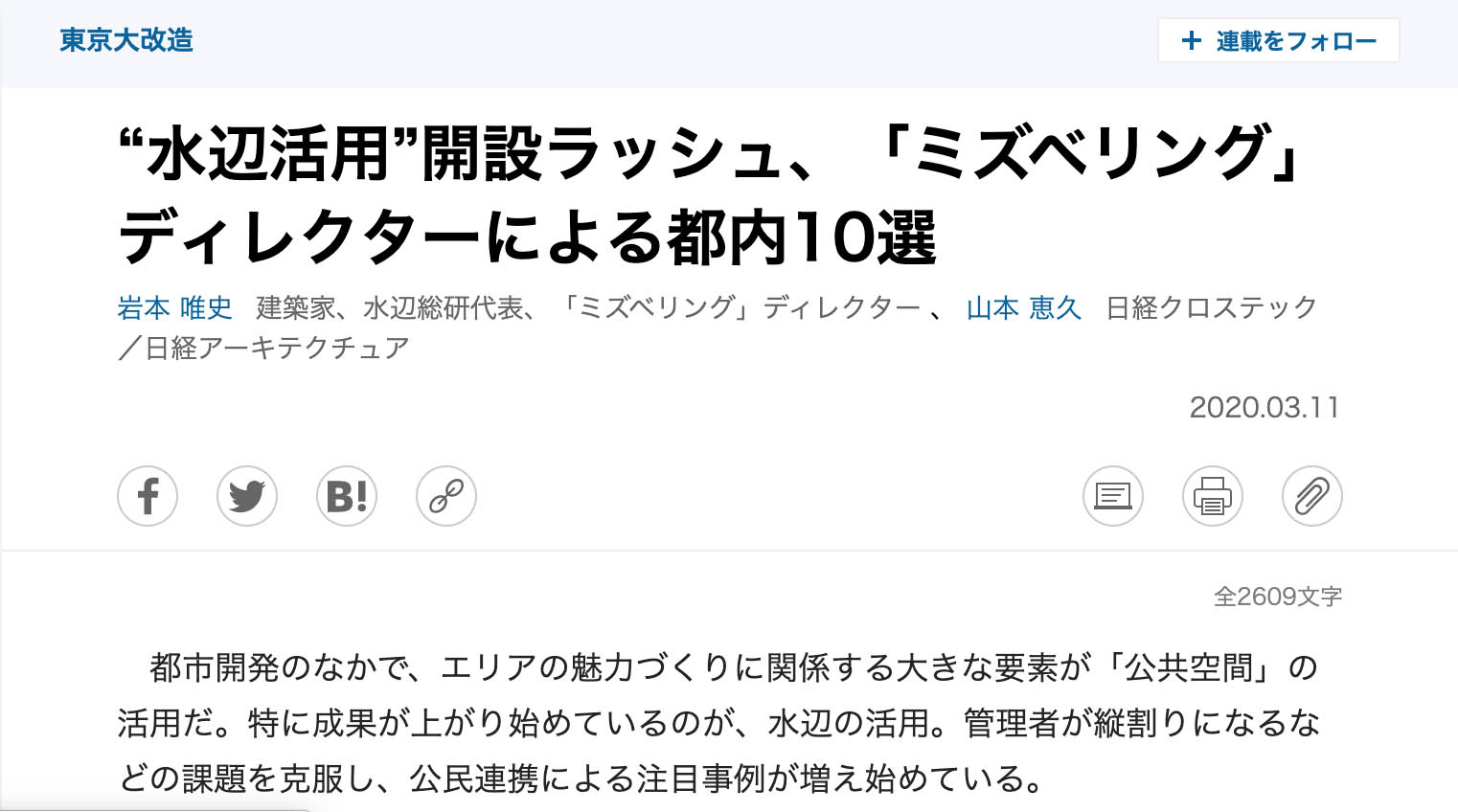The image size is (1458, 812).
Task: Open the 東京大改造 series page
Action: coord(126,40)
